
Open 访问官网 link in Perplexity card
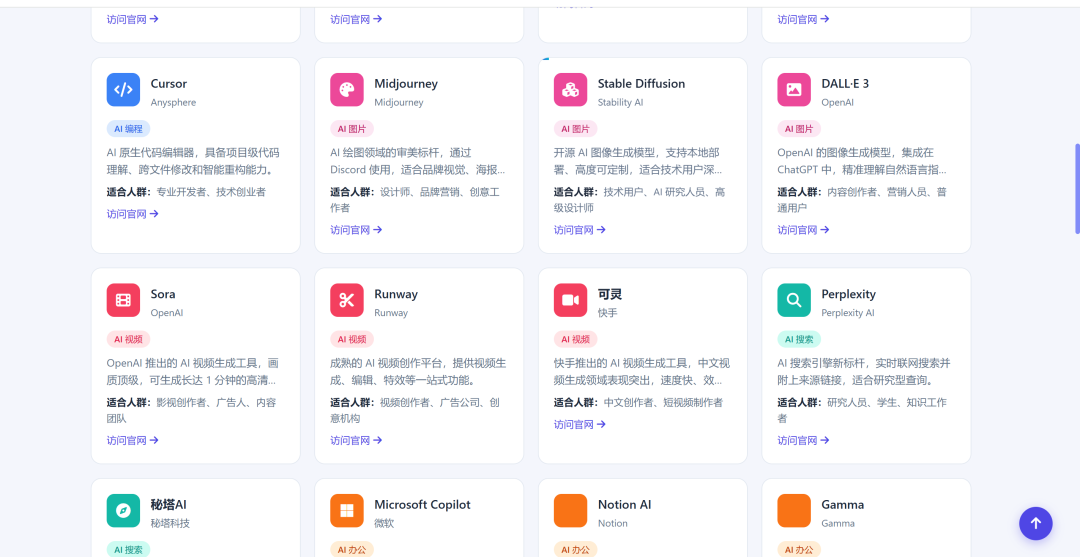[x=804, y=440]
